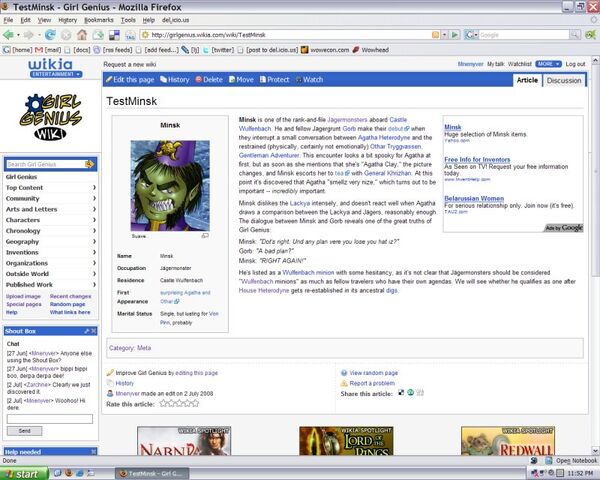This screenshot has width=600, height=480.
Task: Click the Log out link
Action: [576, 64]
